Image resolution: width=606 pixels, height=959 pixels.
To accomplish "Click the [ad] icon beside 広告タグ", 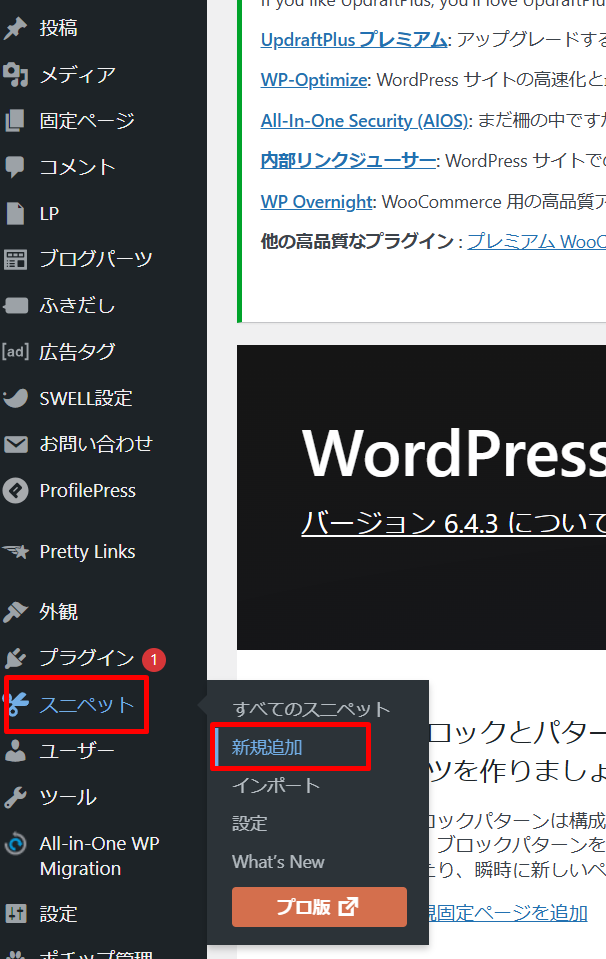I will tap(15, 352).
